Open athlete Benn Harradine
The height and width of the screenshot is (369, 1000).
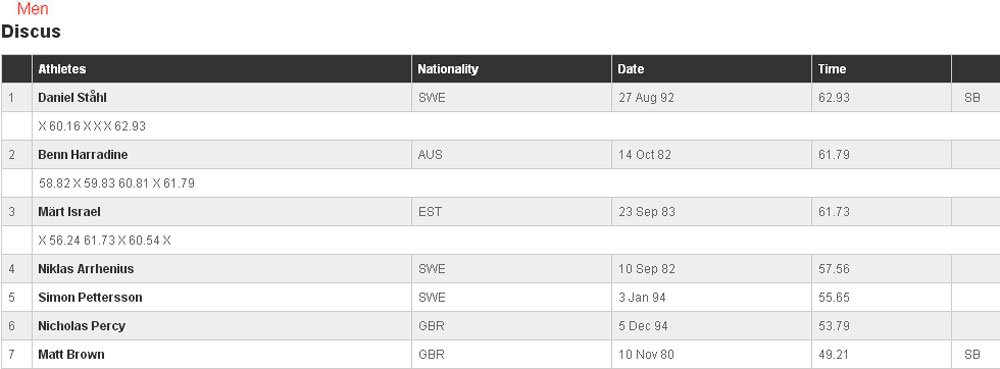(83, 154)
